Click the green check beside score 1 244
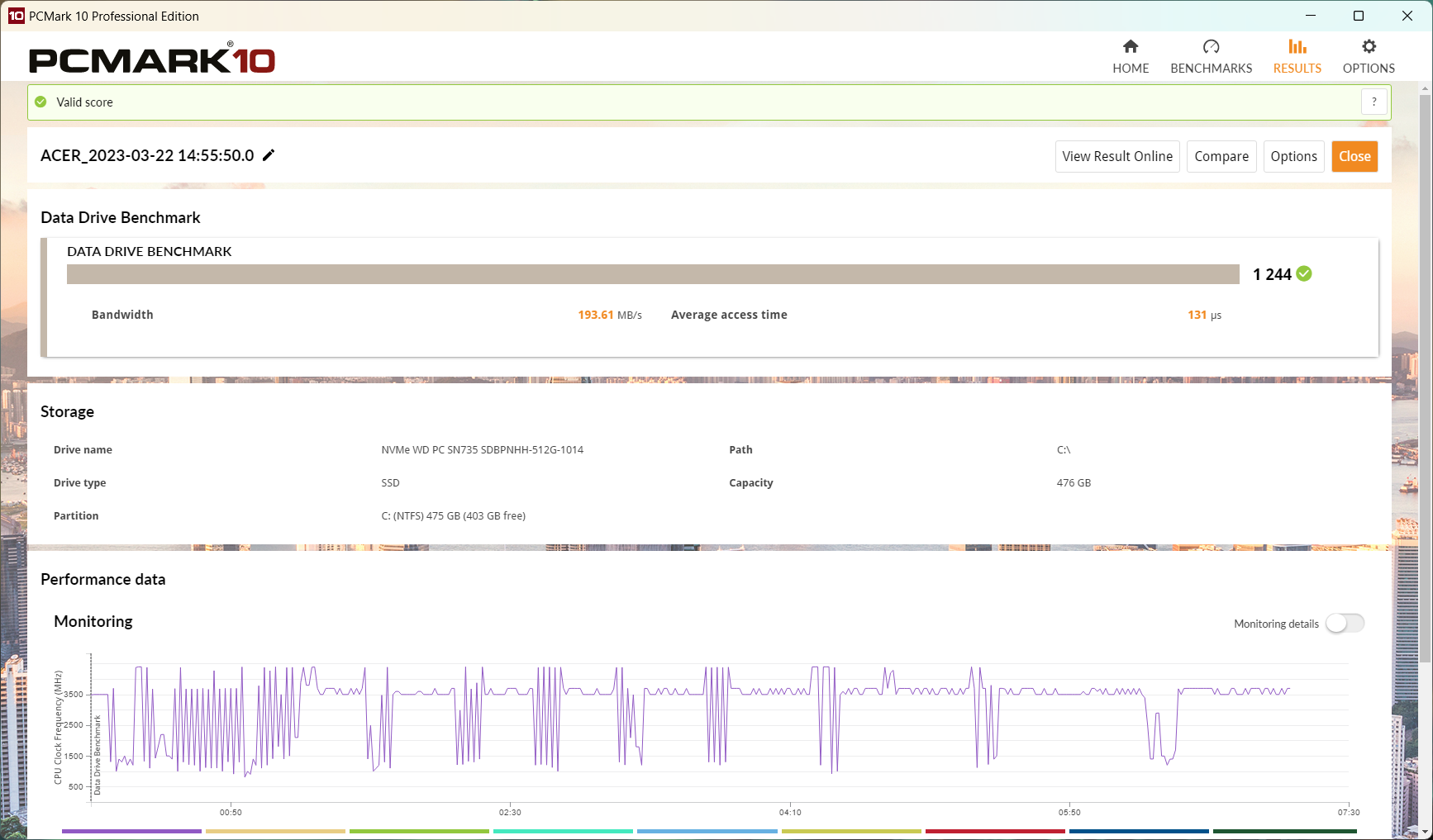Viewport: 1433px width, 840px height. point(1304,274)
